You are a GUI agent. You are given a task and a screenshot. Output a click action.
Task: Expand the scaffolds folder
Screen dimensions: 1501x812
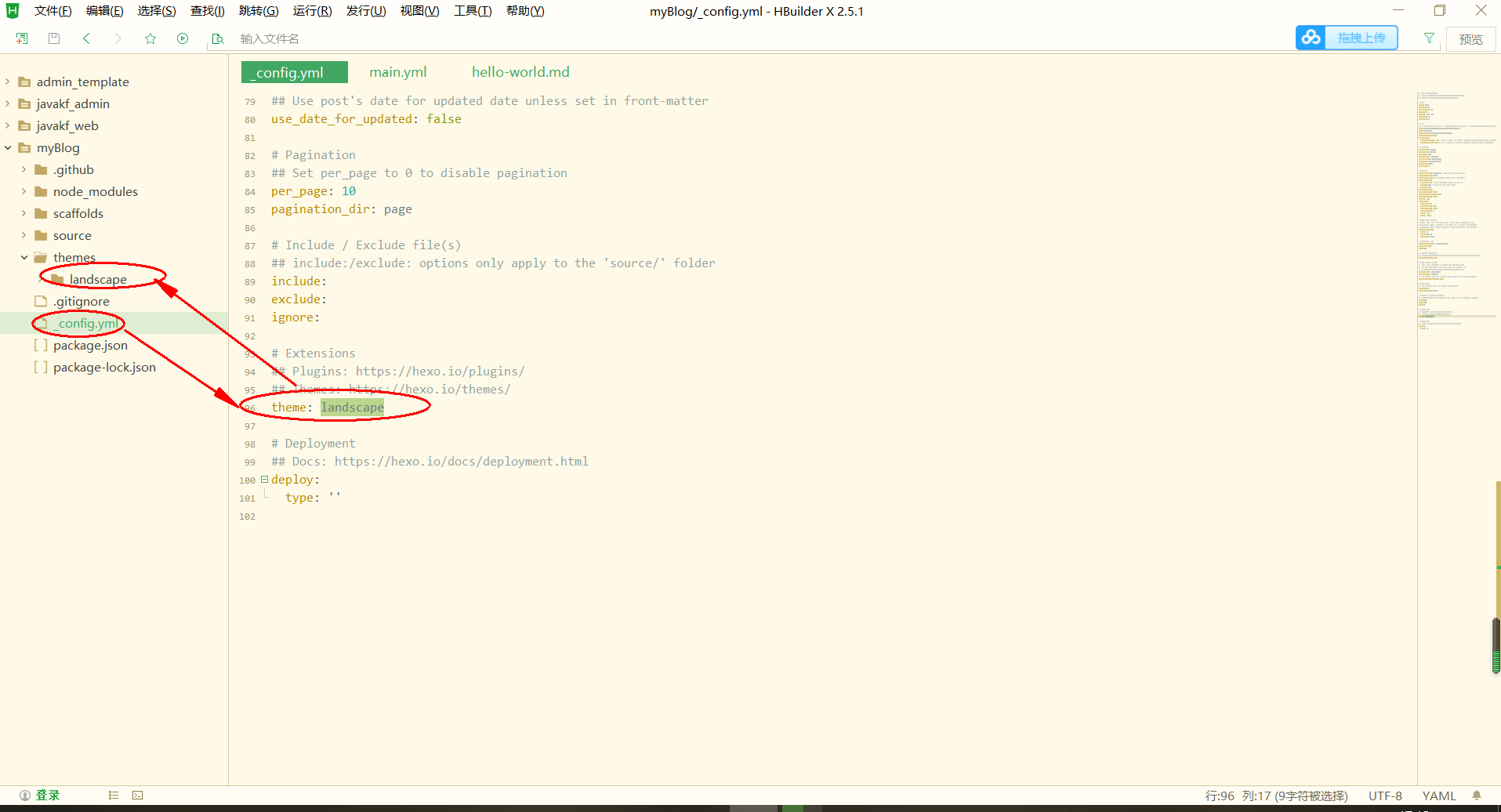24,213
